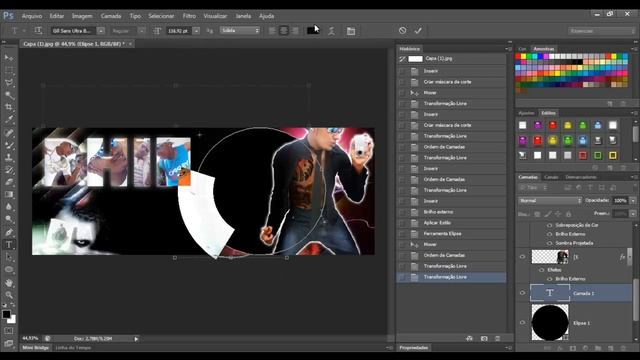Viewport: 640px width, 360px height.
Task: Toggle history brush source for Ferramenta Elipse
Action: coord(402,233)
